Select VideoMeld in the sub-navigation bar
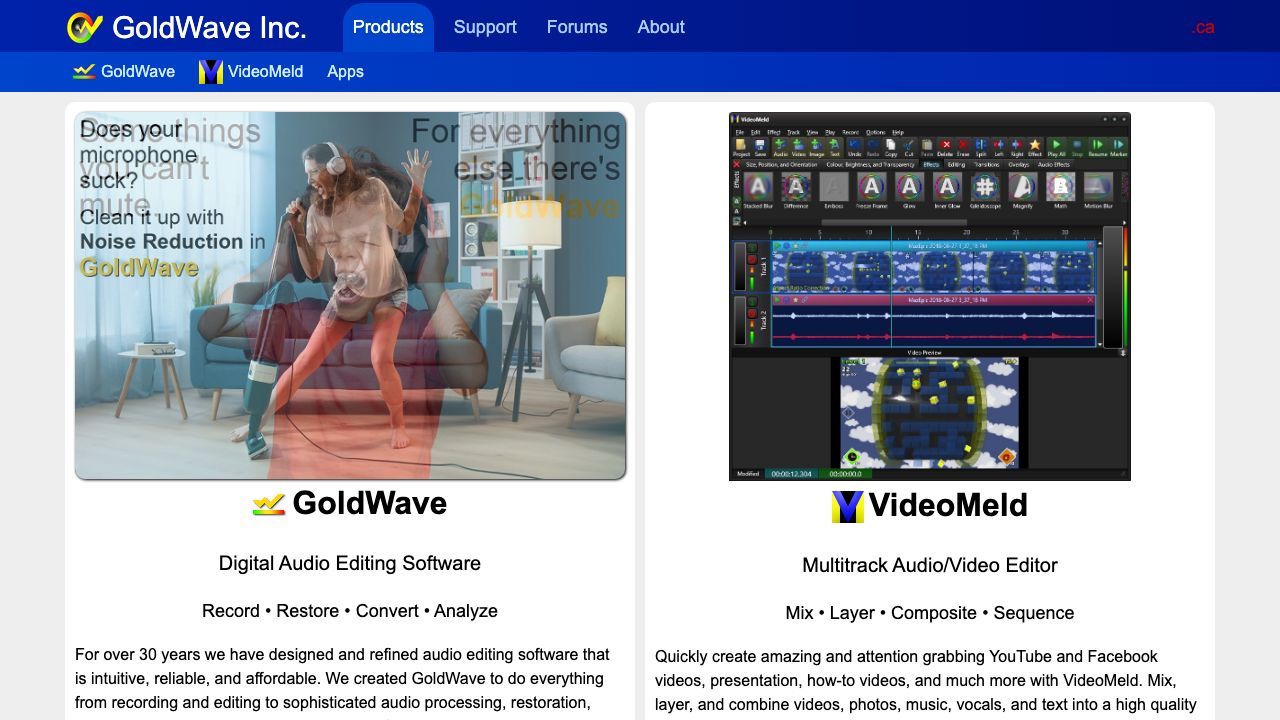The image size is (1280, 720). [251, 72]
